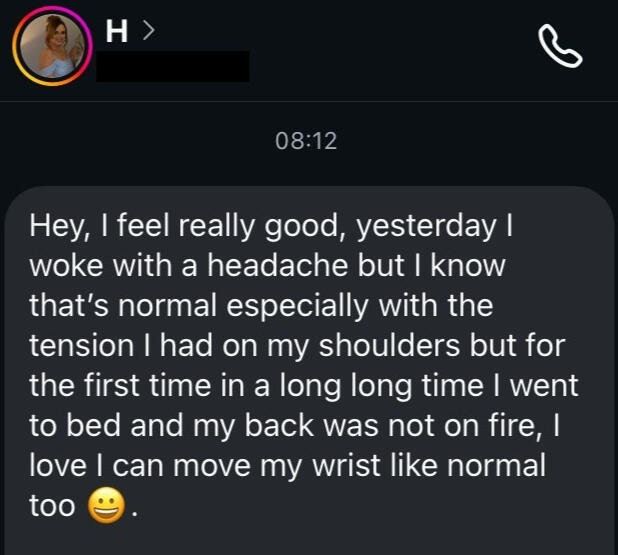The width and height of the screenshot is (618, 555).
Task: Click the word "shoulders" in the message
Action: coord(389,345)
